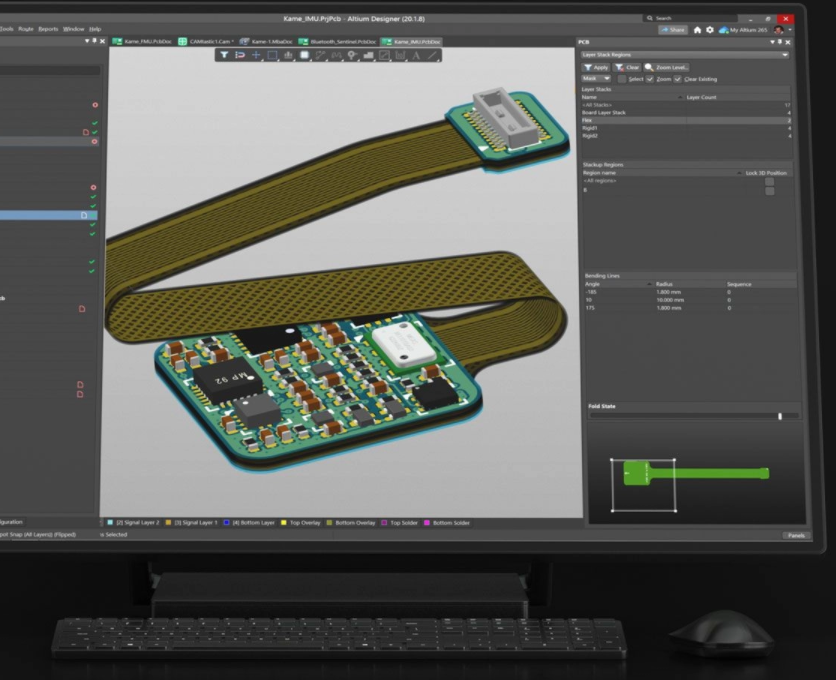
Task: Click the green board preview thumbnail
Action: coord(696,473)
